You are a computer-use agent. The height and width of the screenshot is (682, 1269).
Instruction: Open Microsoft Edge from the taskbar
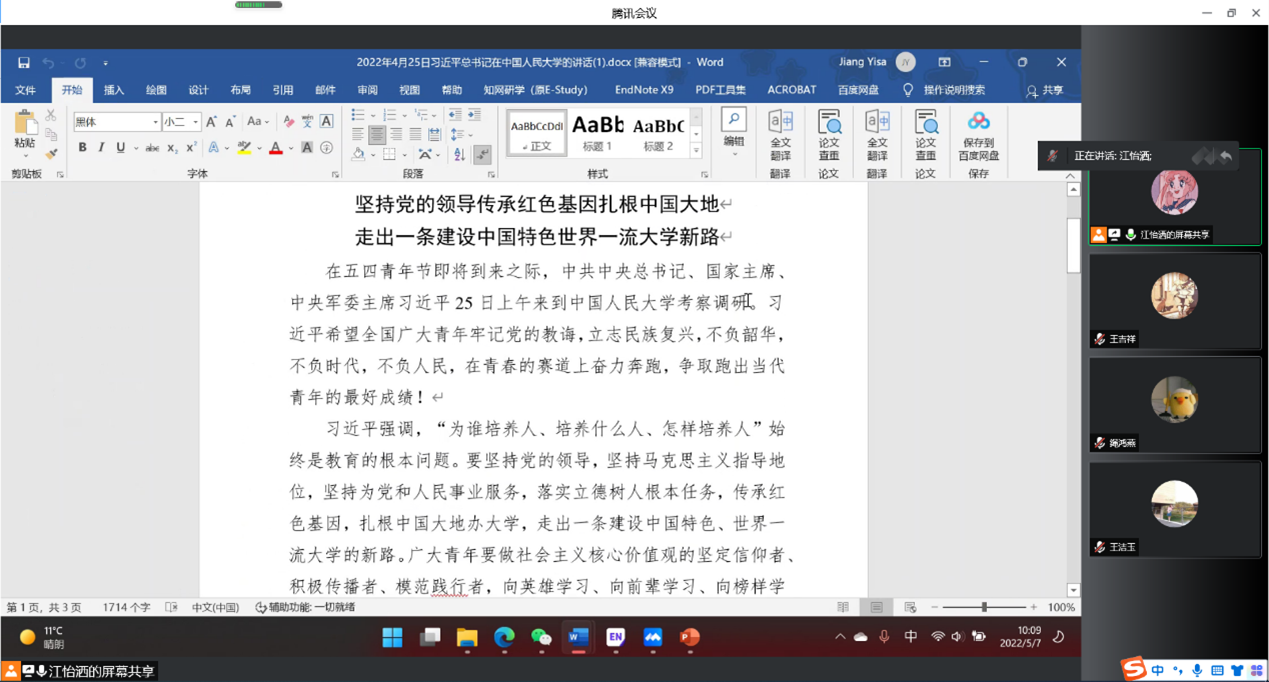(x=504, y=638)
